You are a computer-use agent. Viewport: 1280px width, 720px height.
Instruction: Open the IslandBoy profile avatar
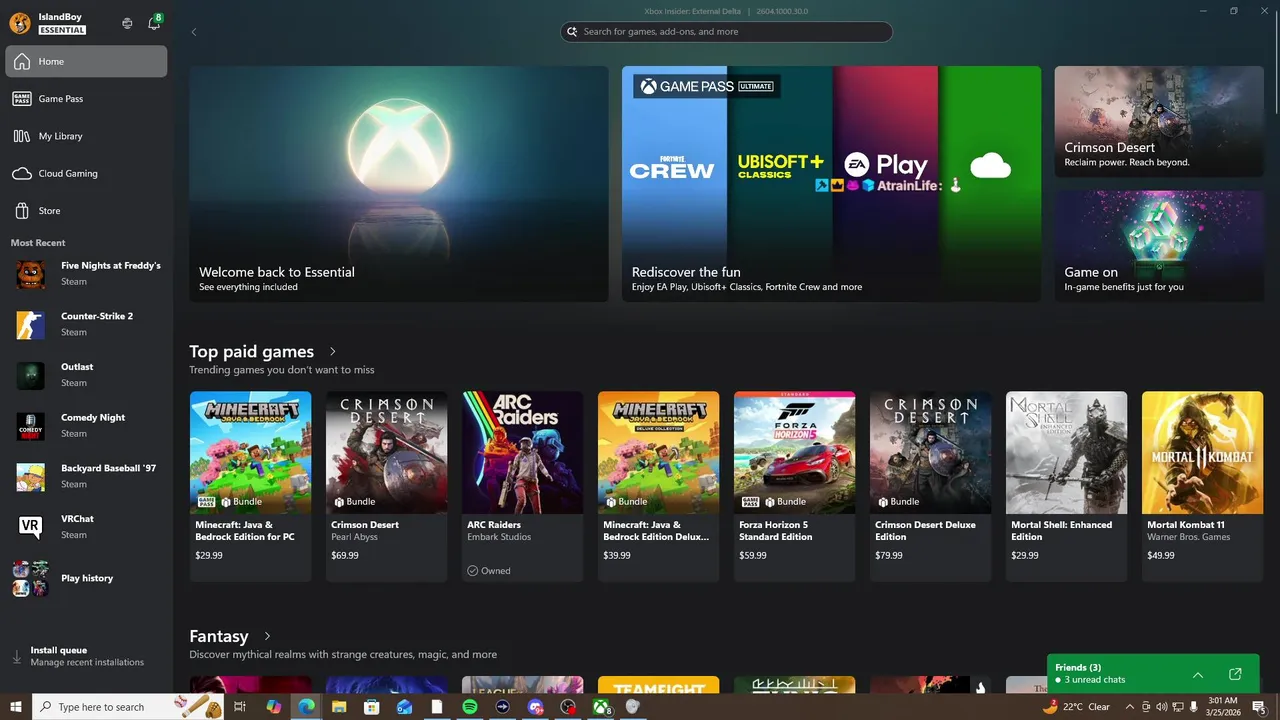(x=19, y=23)
